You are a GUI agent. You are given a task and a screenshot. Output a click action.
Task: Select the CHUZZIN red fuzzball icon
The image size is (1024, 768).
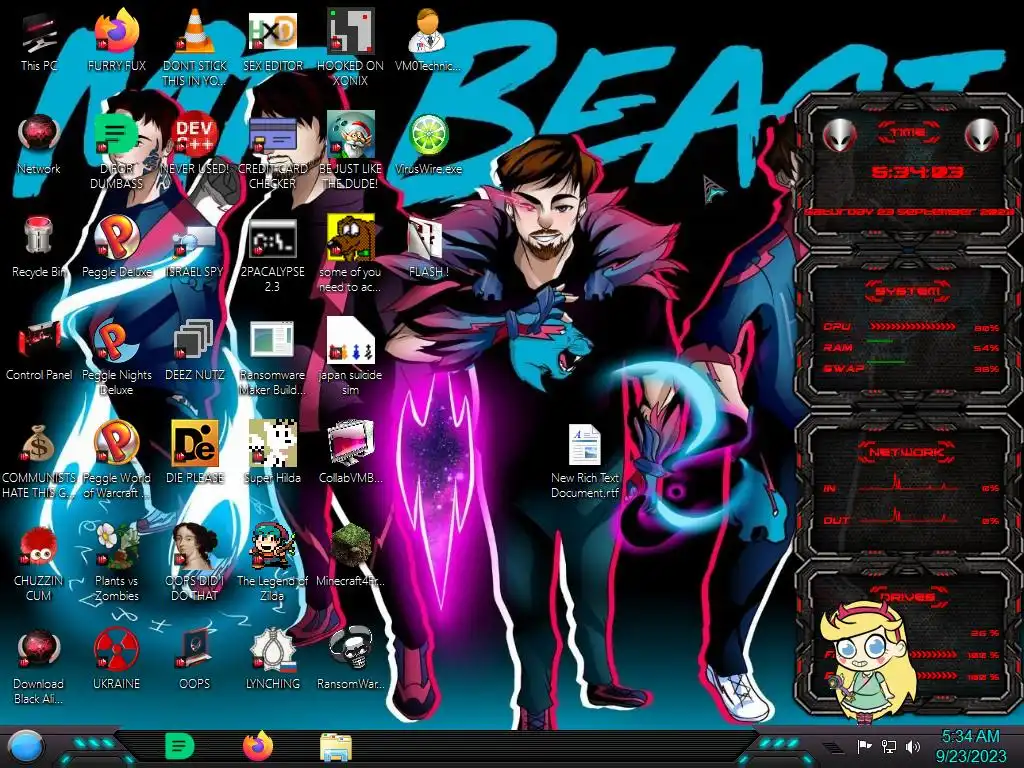39,546
